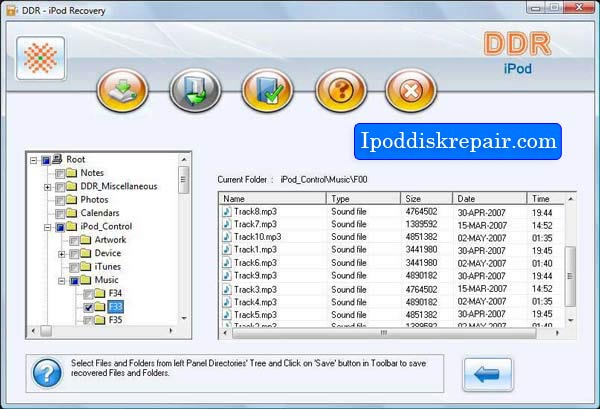Toggle the iPod_Control checkbox
Image resolution: width=600 pixels, height=409 pixels.
60,227
